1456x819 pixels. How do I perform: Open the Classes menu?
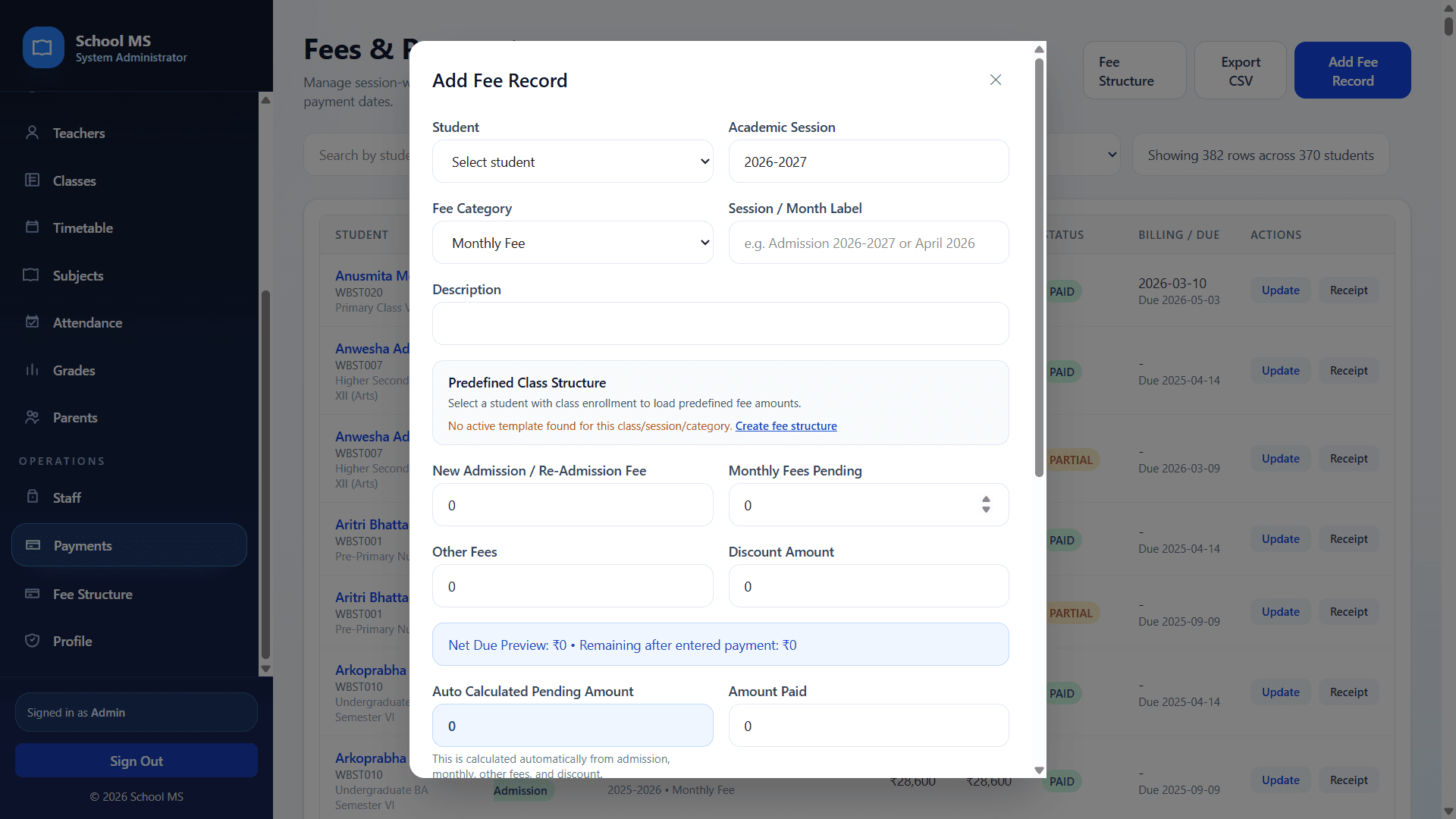click(74, 181)
